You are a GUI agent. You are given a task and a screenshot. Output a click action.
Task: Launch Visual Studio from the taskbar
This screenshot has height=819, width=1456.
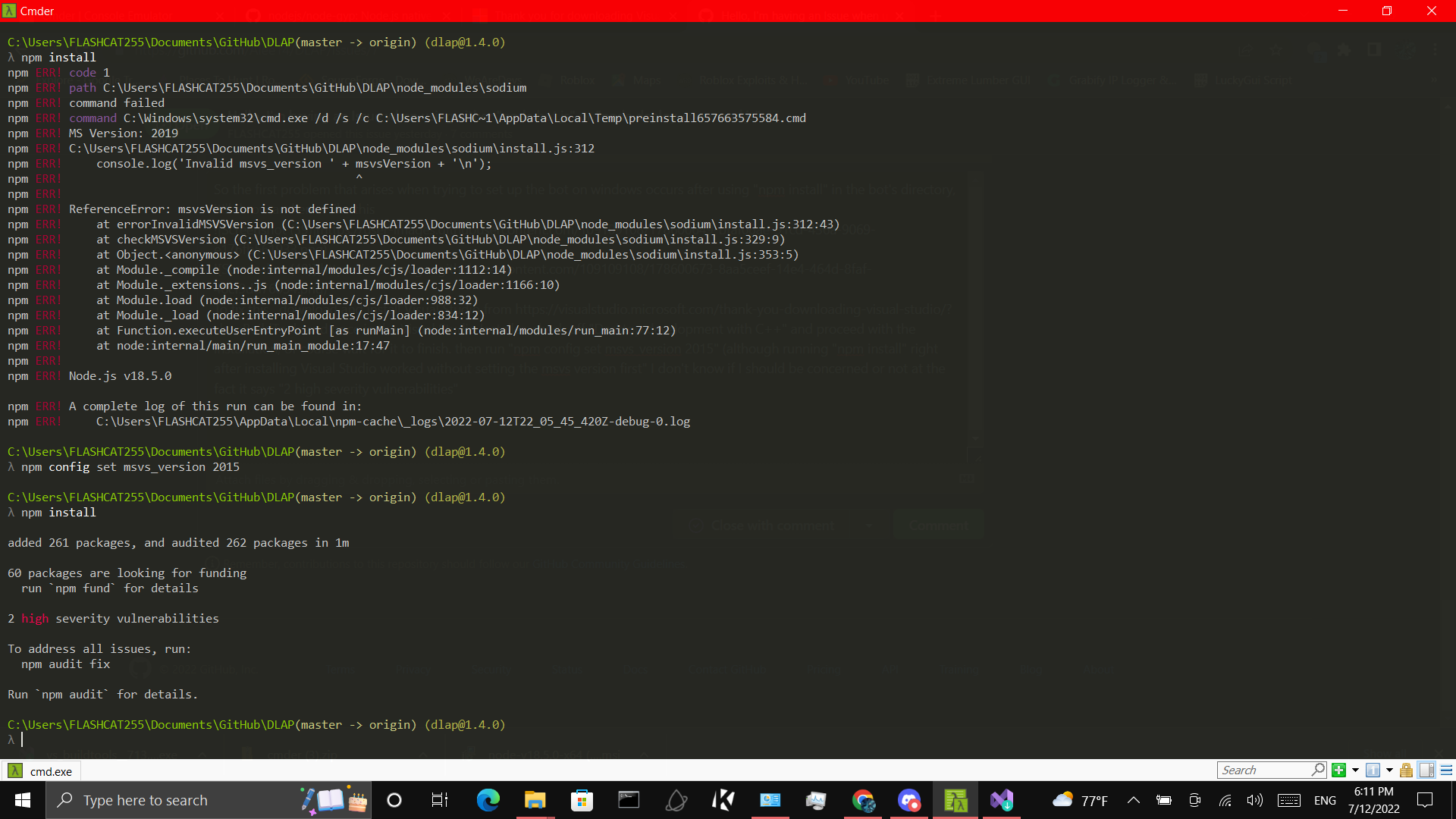point(1002,800)
